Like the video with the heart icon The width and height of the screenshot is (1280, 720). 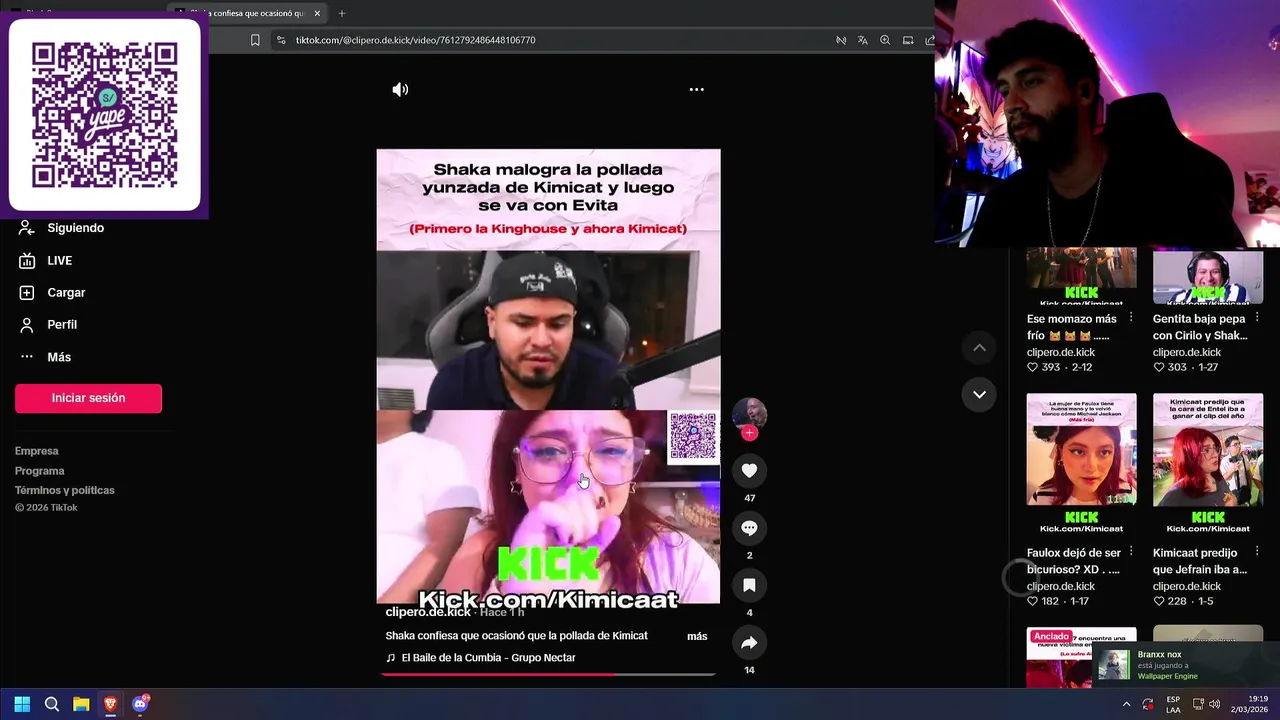tap(749, 470)
